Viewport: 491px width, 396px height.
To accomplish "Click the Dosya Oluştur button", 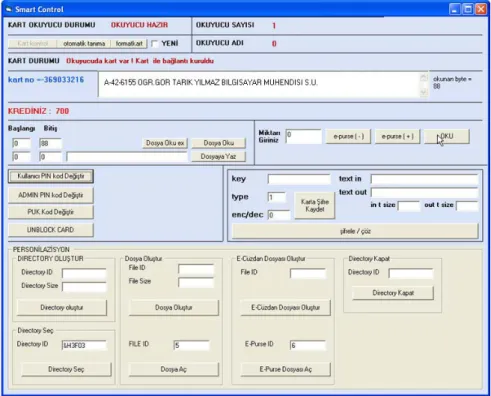I will pos(174,307).
